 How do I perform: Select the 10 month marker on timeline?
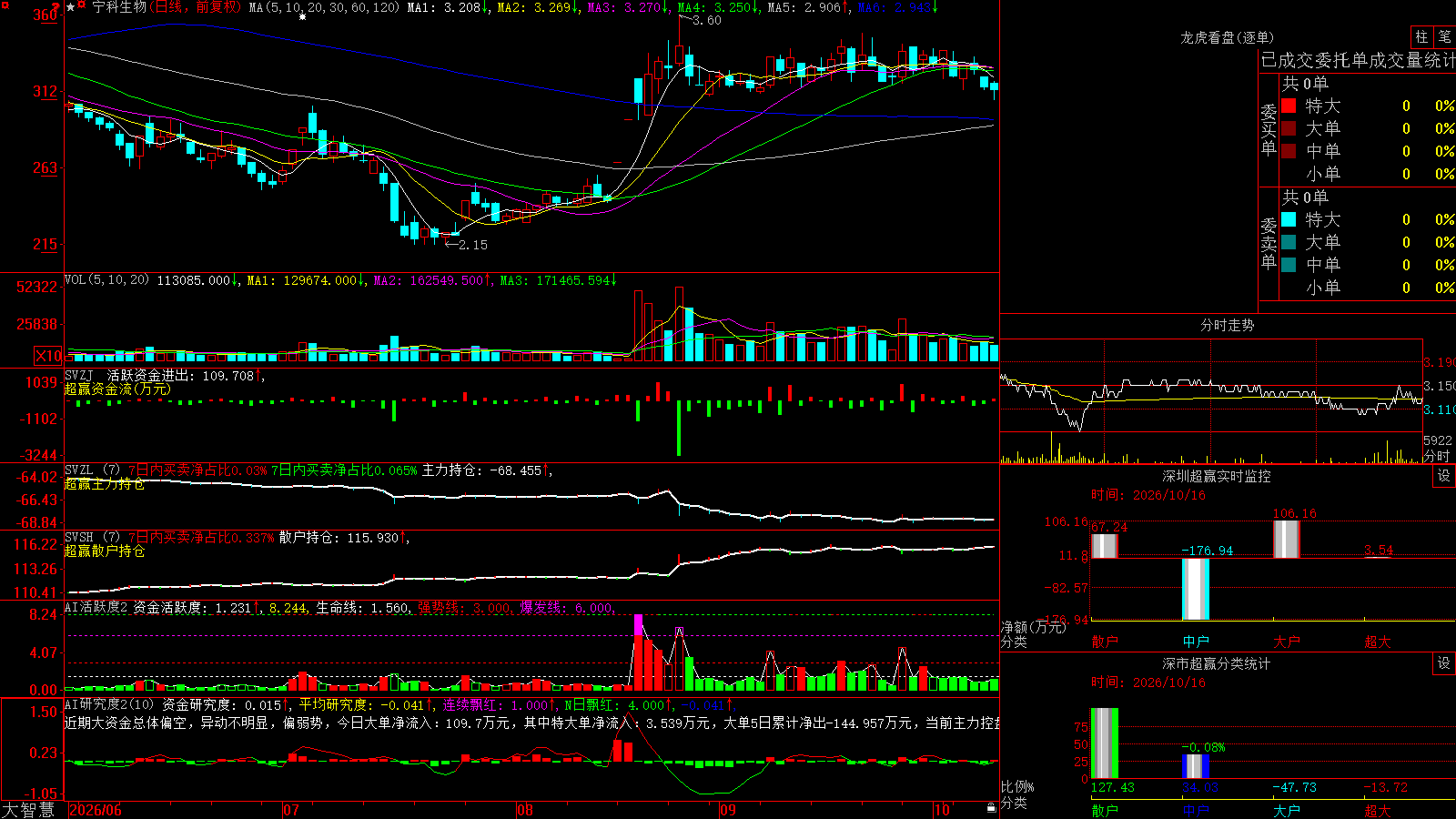[x=942, y=810]
